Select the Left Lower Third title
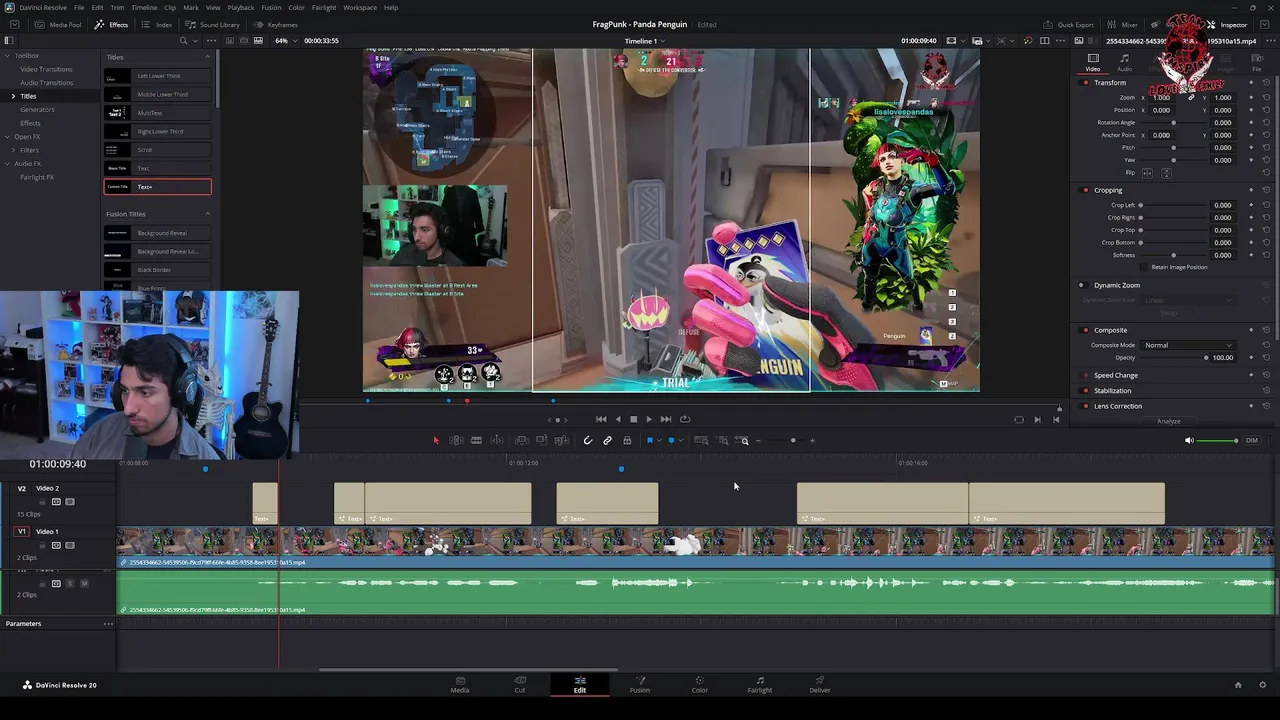Image resolution: width=1280 pixels, height=720 pixels. click(158, 76)
